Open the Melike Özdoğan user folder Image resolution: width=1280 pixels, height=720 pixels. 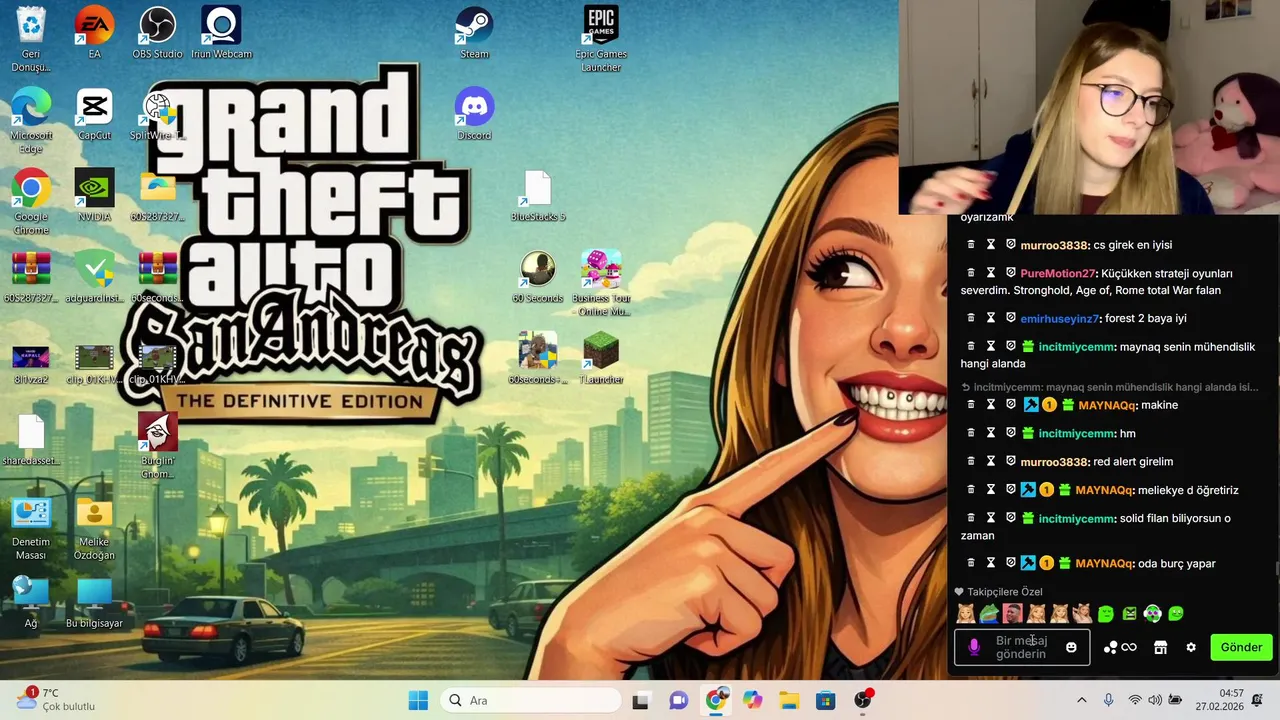[x=94, y=527]
